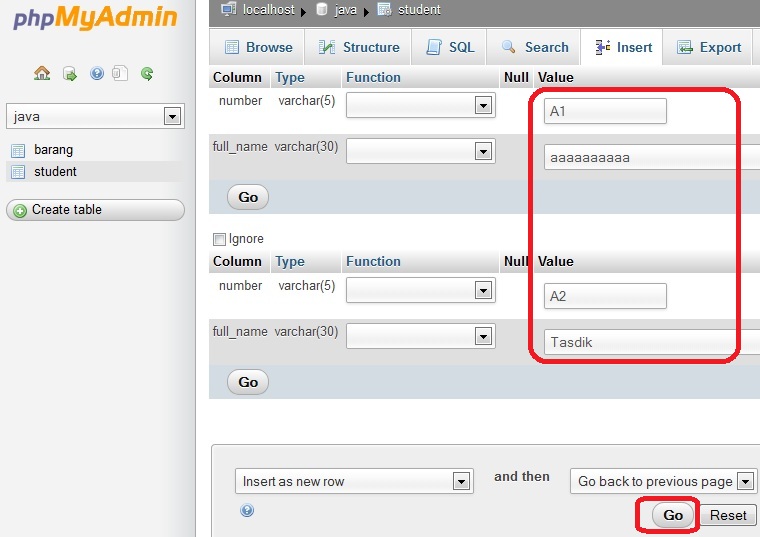Switch to the SQL tab
The width and height of the screenshot is (760, 537).
point(449,47)
